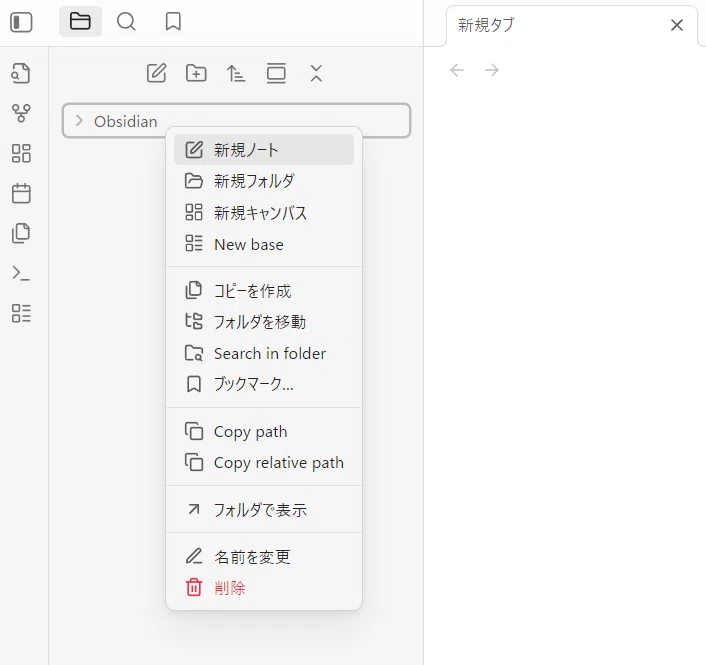The image size is (706, 665).
Task: Choose the red 削除 menu entry
Action: [264, 588]
